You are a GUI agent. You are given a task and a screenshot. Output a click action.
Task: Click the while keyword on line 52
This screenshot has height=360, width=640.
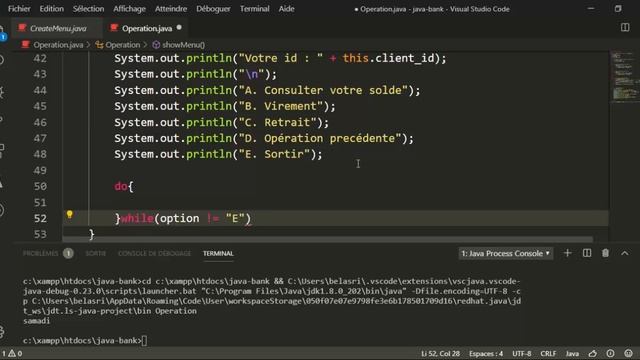click(137, 218)
